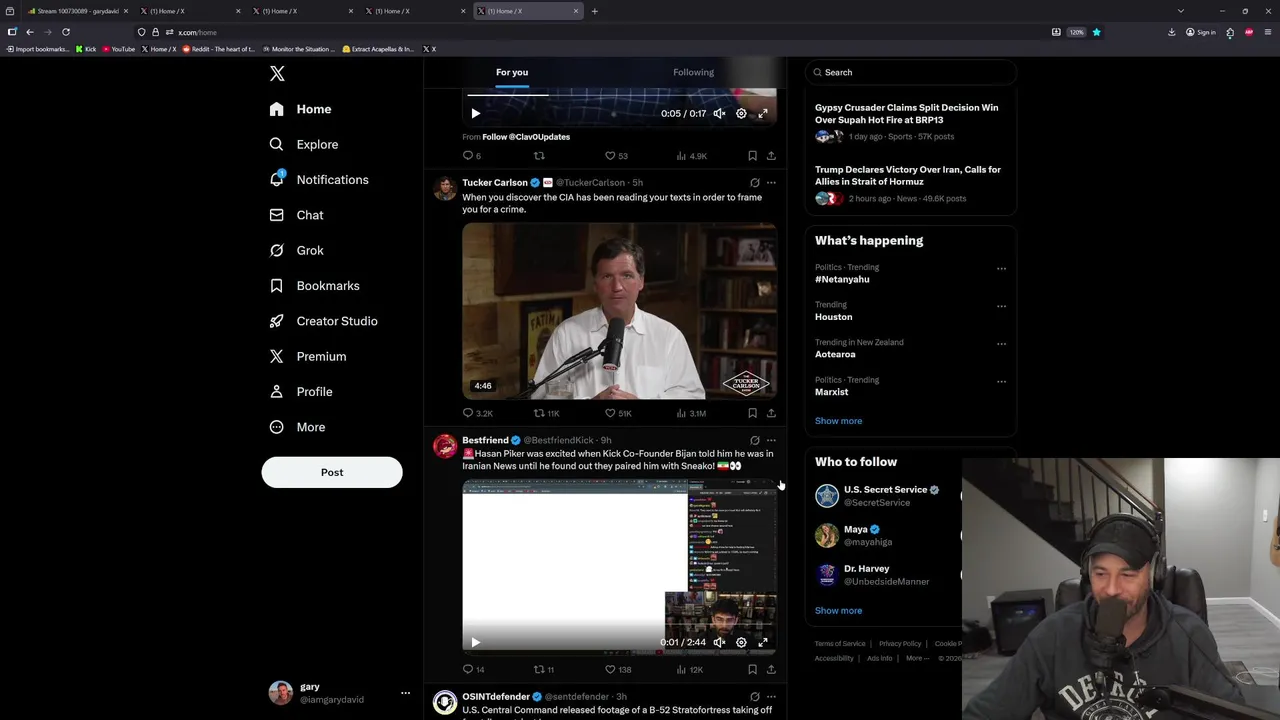Unmute the Bestfriend video

tap(719, 642)
